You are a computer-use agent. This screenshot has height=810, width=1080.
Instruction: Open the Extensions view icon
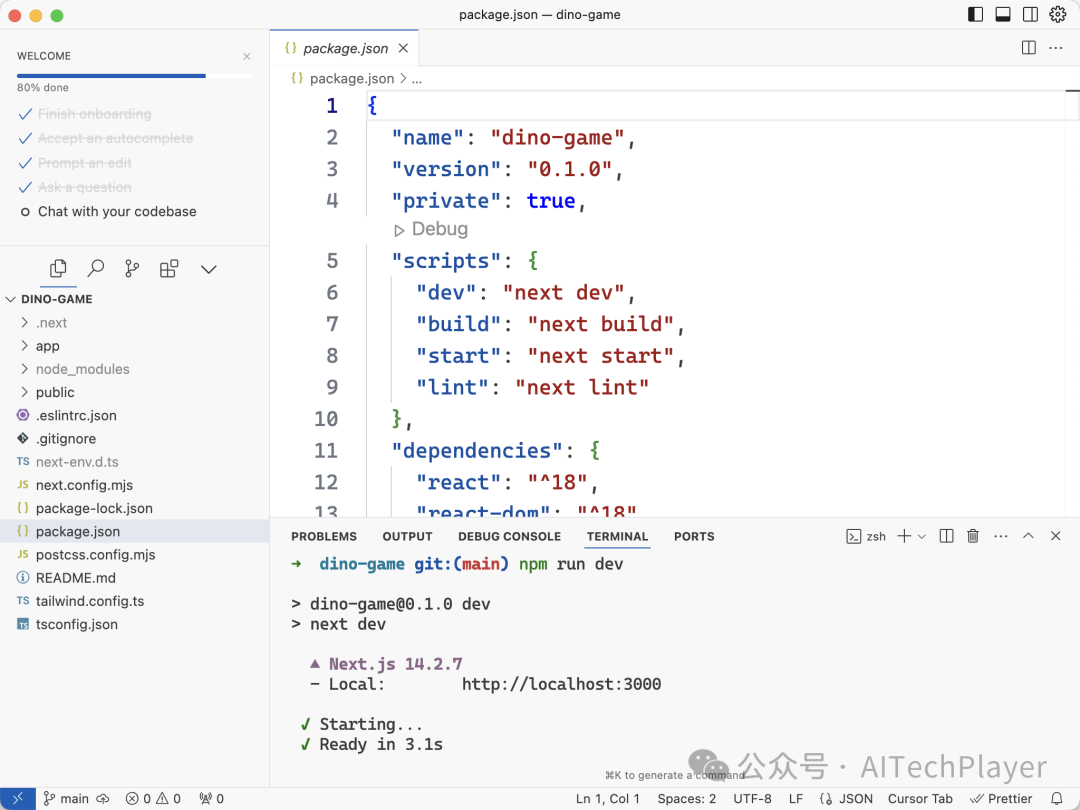169,269
